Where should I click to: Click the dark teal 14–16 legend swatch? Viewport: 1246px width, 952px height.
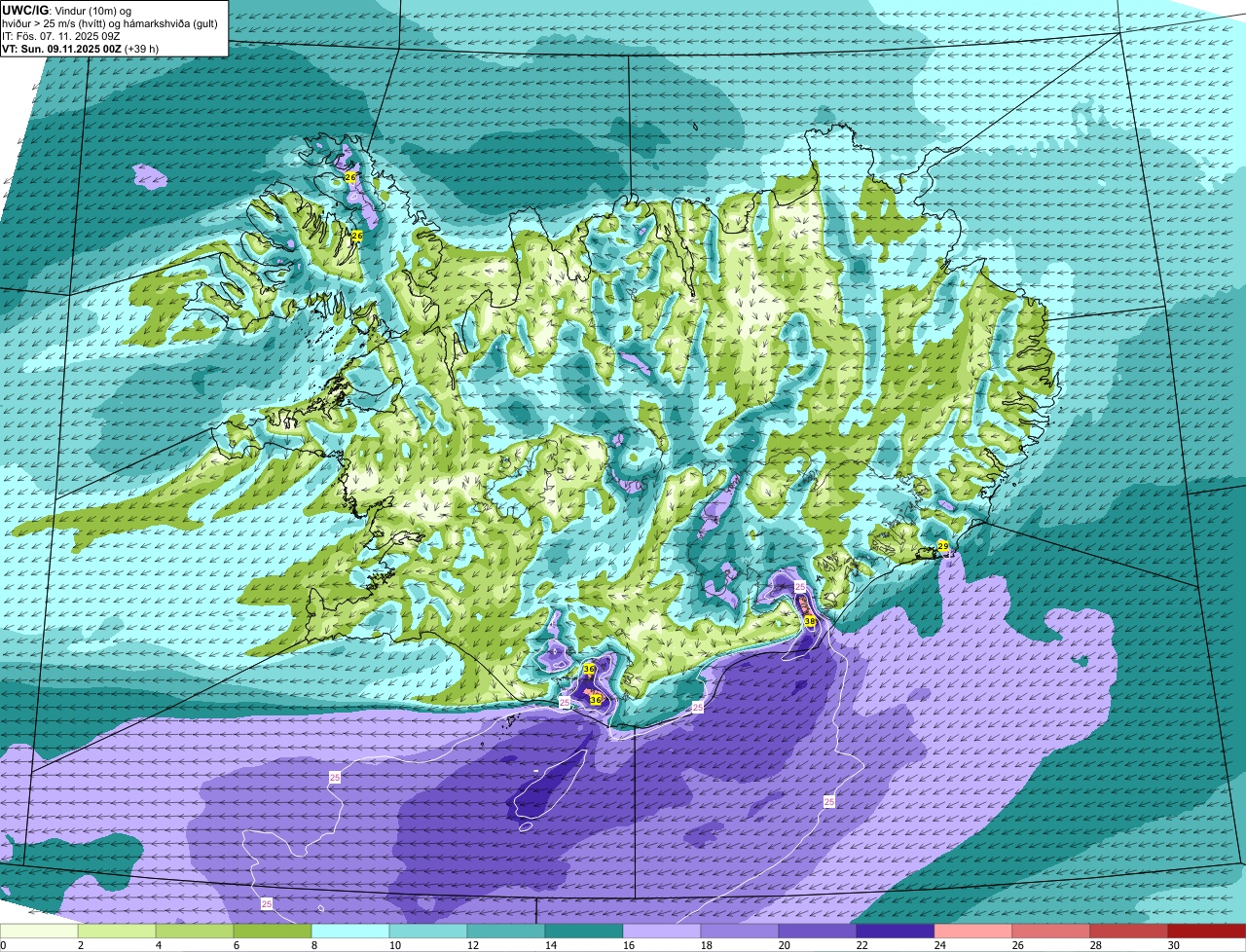tap(584, 931)
